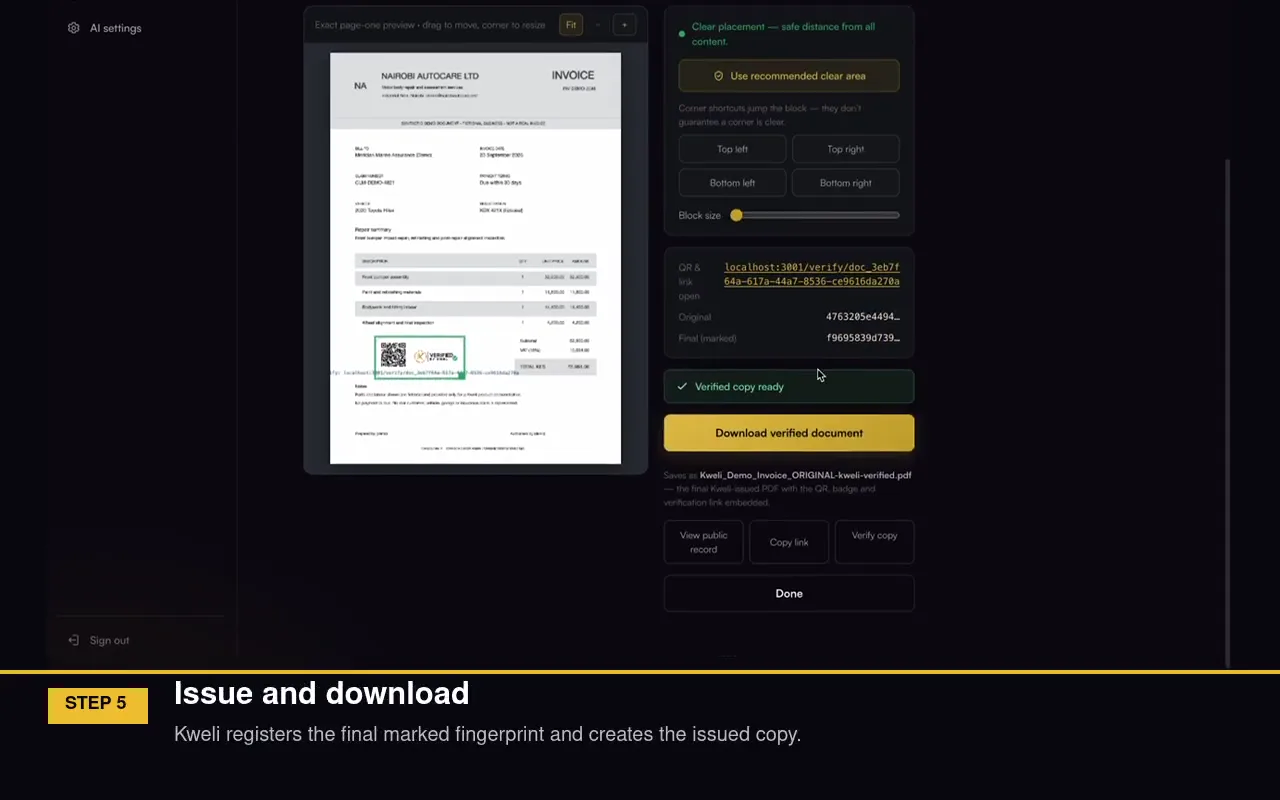Click the Copy link button
The image size is (1280, 800).
789,542
